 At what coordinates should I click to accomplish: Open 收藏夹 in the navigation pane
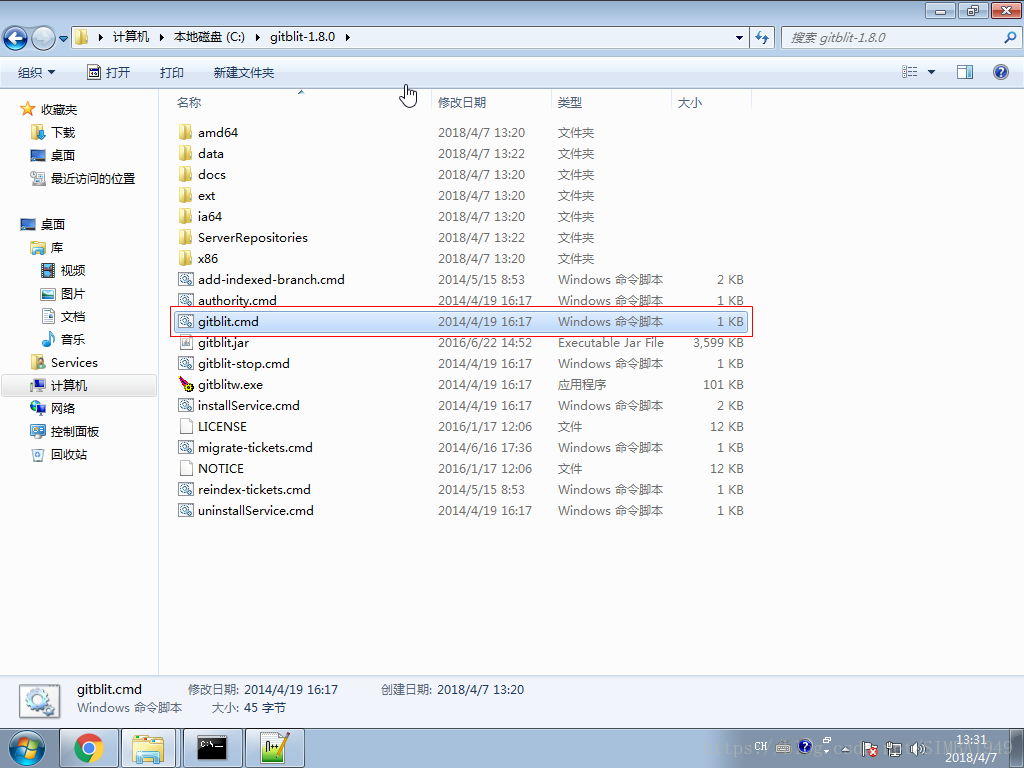(x=49, y=109)
